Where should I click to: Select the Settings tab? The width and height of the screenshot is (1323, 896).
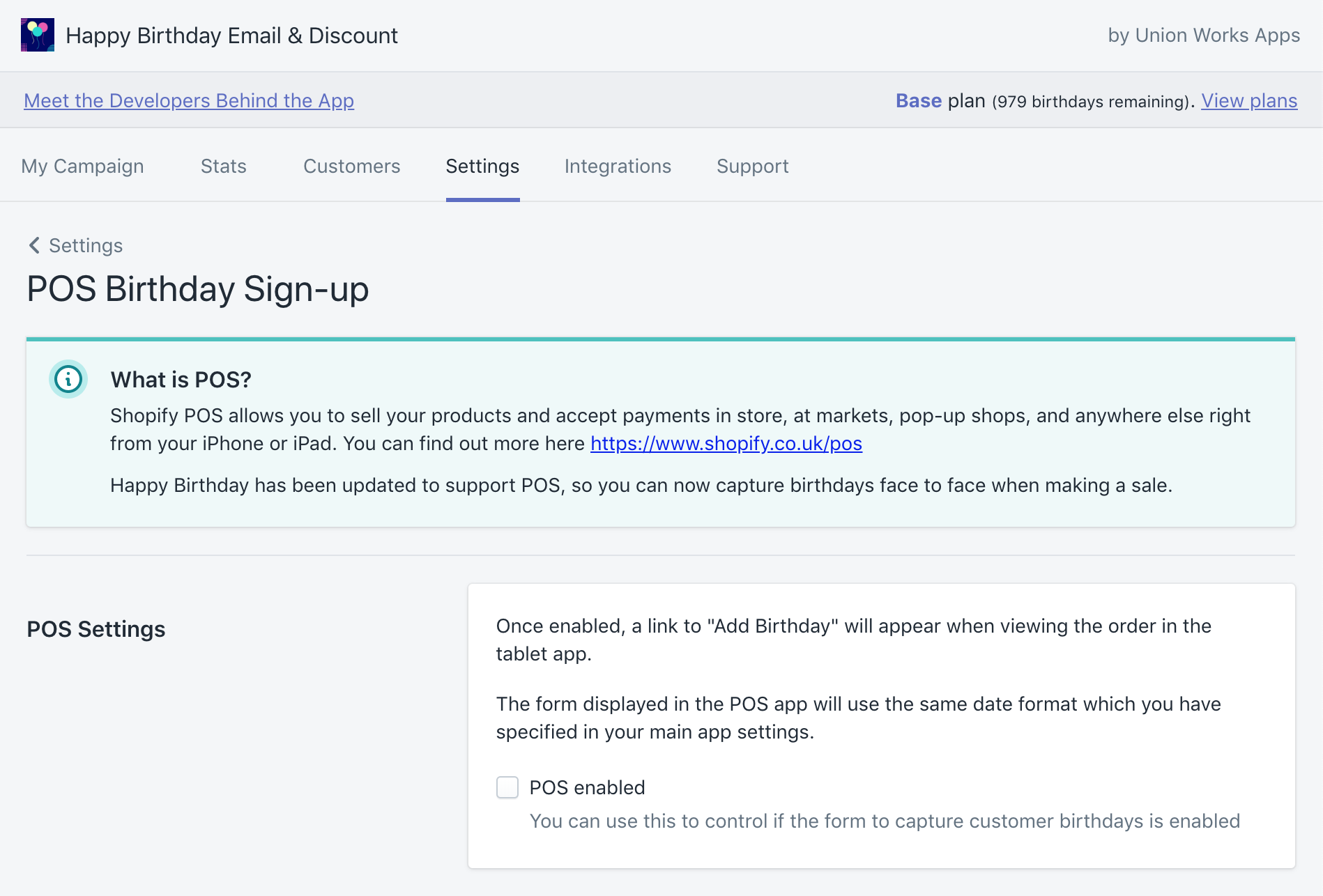coord(482,167)
